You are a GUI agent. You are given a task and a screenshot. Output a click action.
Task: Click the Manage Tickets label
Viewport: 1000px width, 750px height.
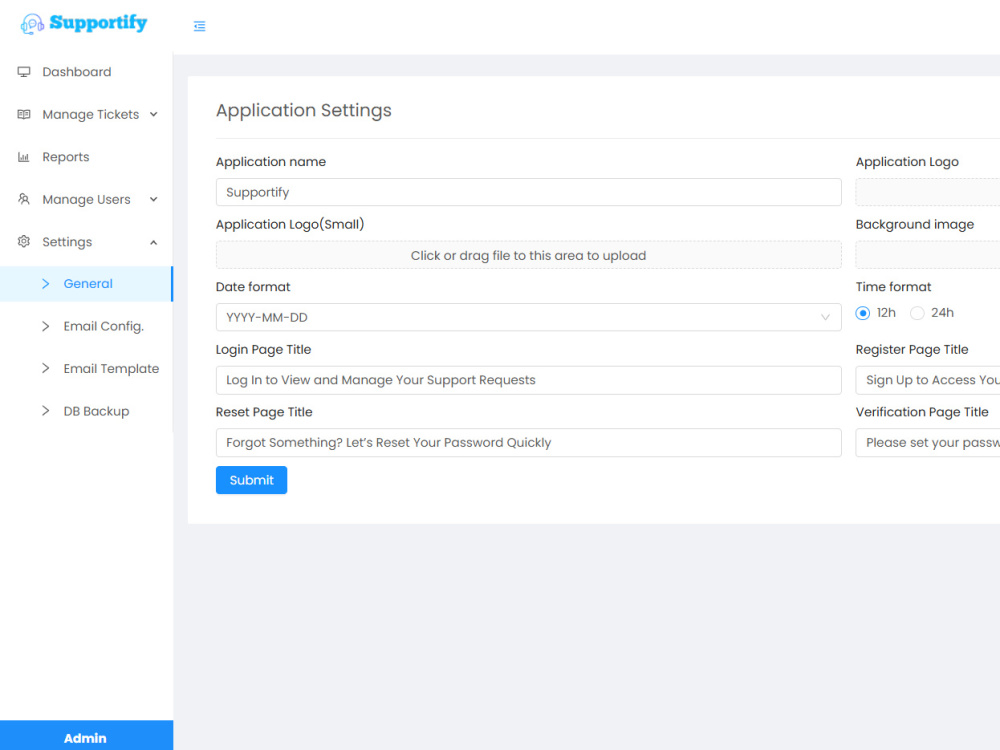pyautogui.click(x=91, y=115)
